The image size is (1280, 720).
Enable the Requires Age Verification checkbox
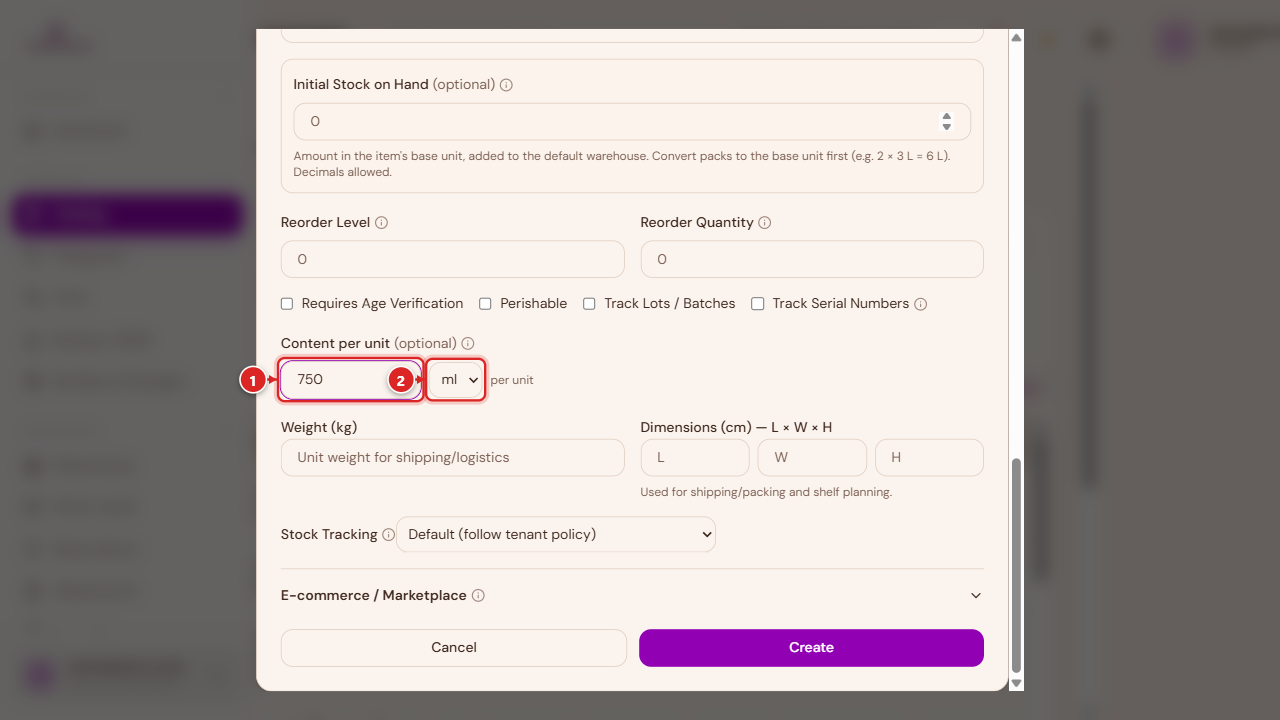[287, 304]
